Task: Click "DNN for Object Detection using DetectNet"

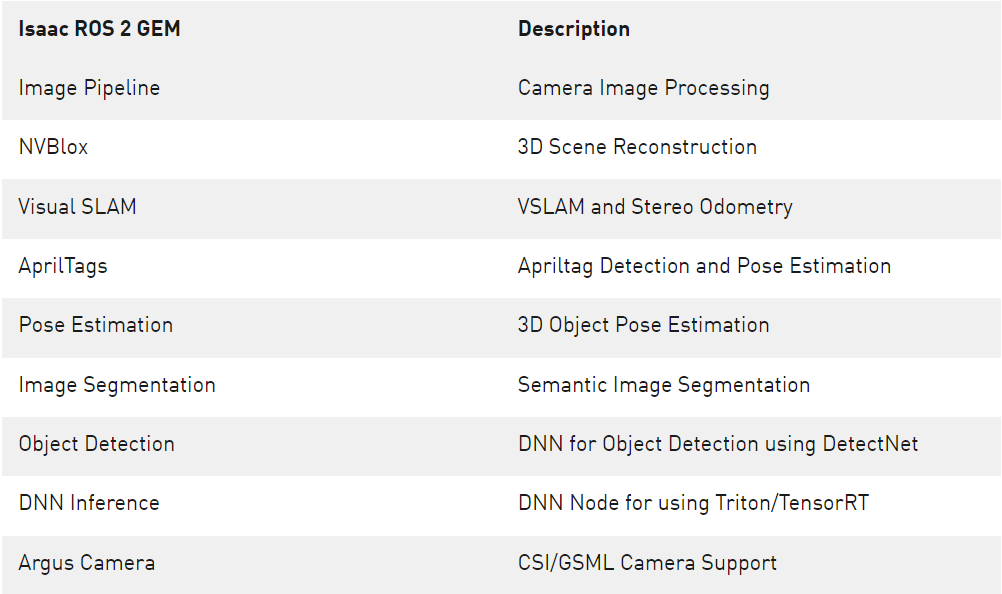Action: point(717,444)
